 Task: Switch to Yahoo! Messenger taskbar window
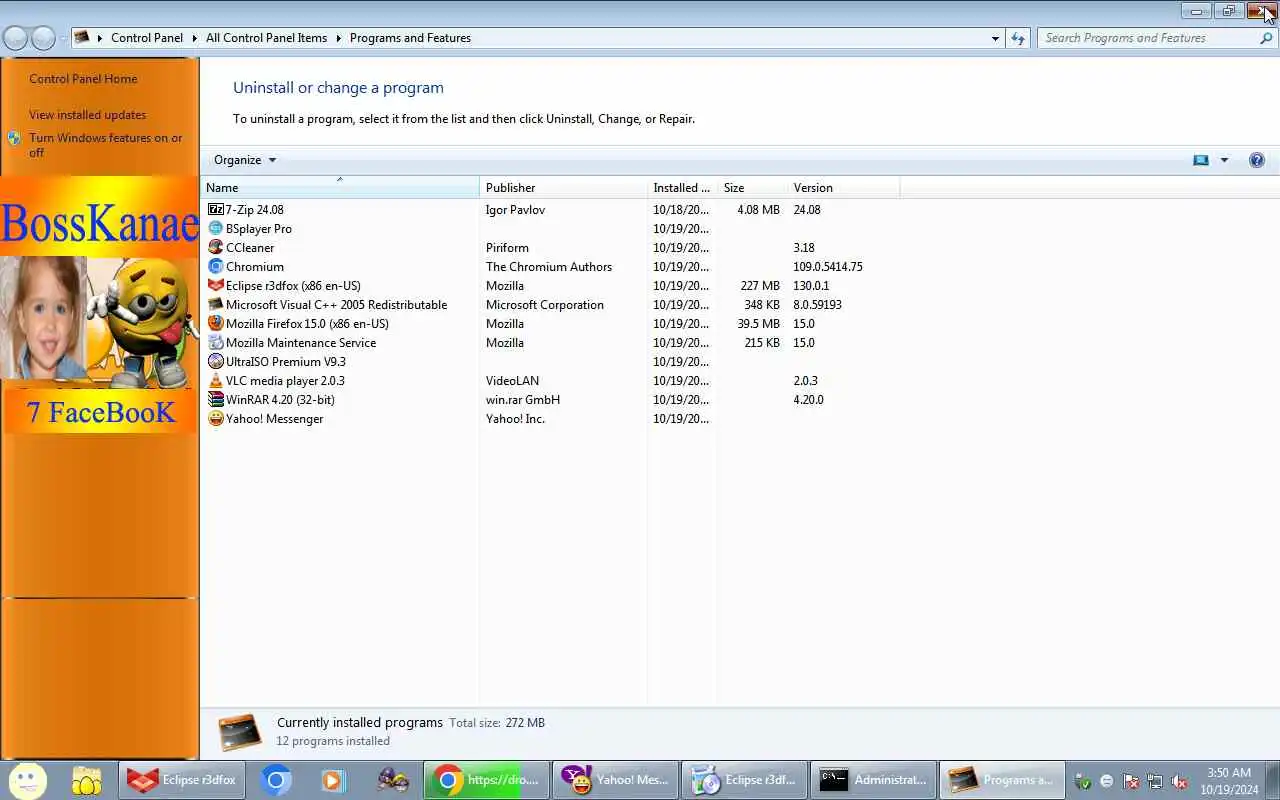tap(615, 780)
